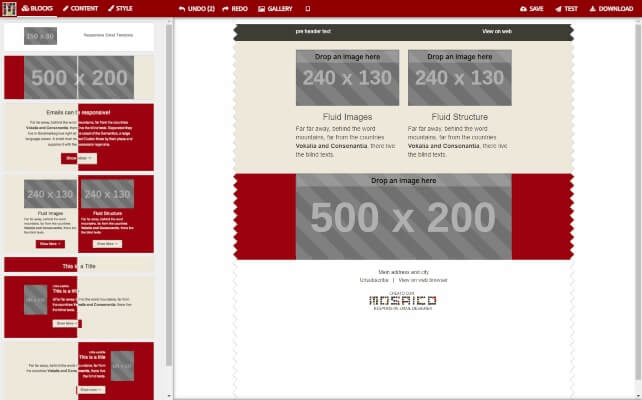Click the 'View on web browser' footer link
The height and width of the screenshot is (400, 642).
423,280
